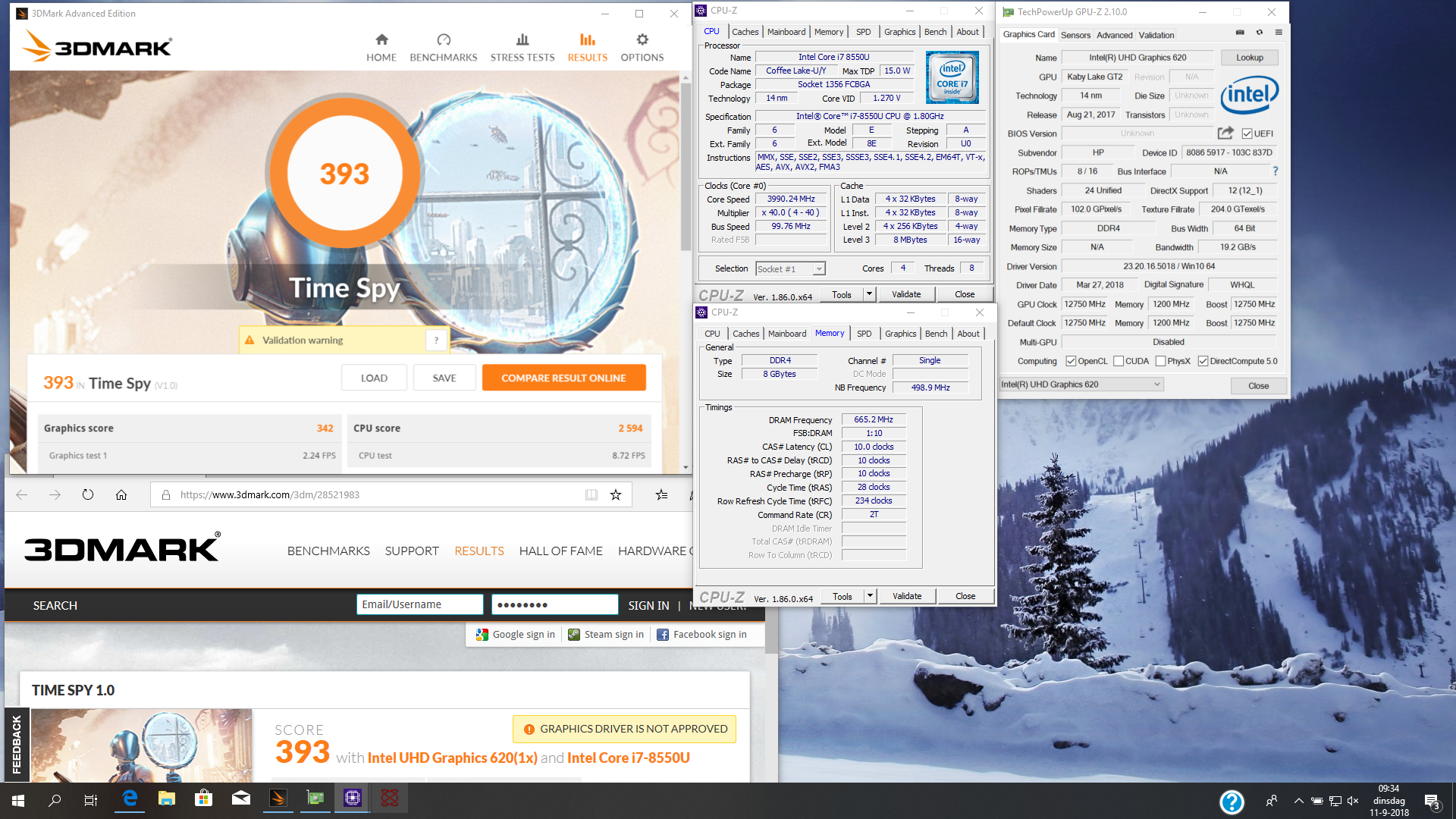Screen dimensions: 1456x819
Task: Click Google sign in
Action: click(x=516, y=635)
